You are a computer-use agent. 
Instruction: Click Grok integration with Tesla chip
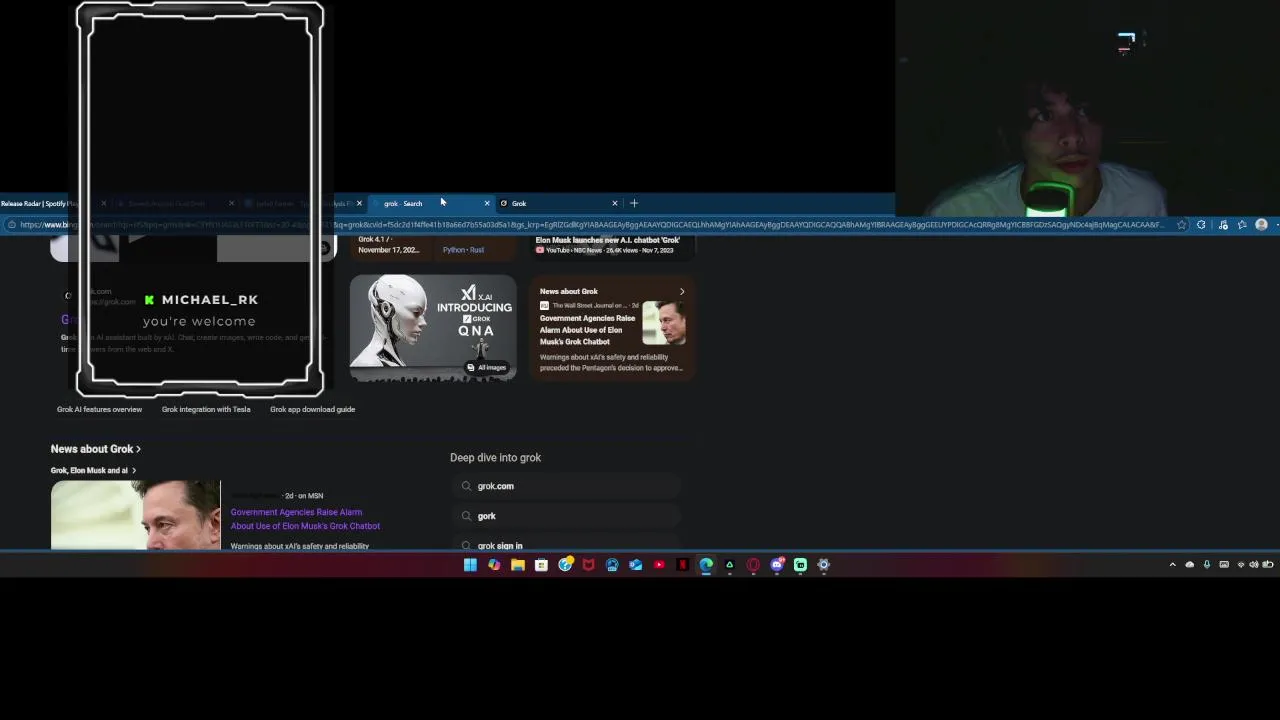click(206, 409)
